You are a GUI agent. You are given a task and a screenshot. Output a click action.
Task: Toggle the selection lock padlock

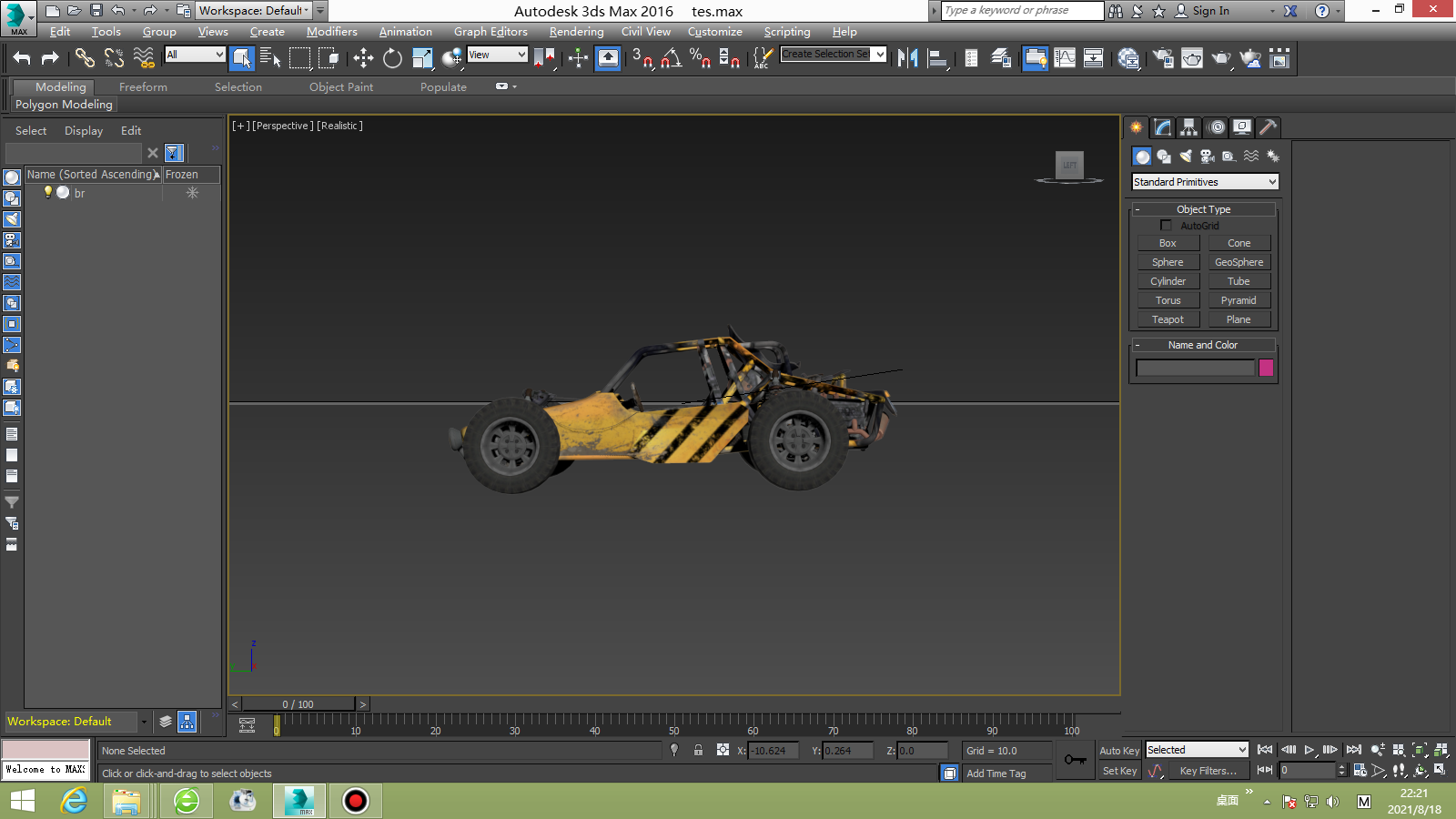tap(698, 751)
